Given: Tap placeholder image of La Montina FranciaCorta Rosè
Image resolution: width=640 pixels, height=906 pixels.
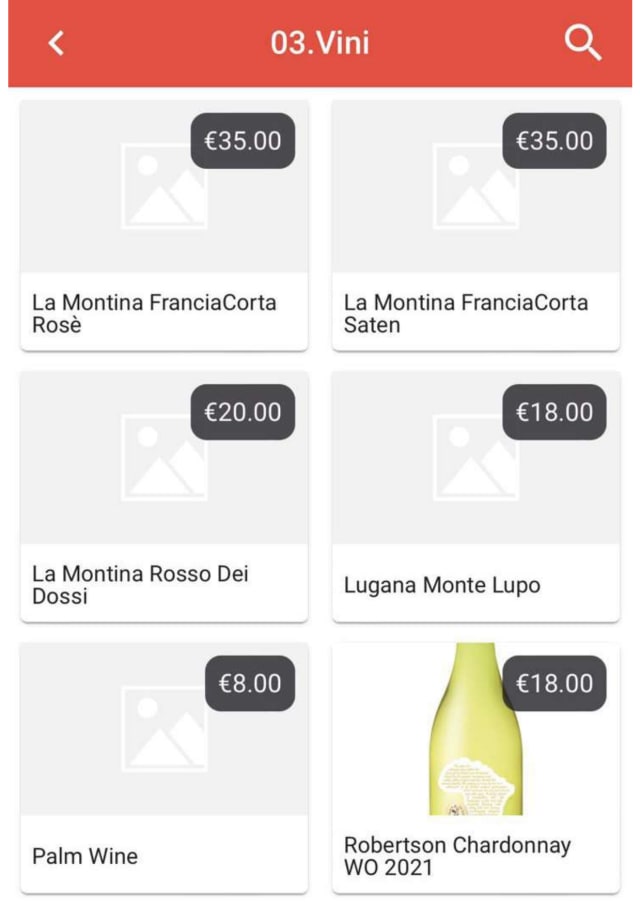Looking at the screenshot, I should coord(164,186).
